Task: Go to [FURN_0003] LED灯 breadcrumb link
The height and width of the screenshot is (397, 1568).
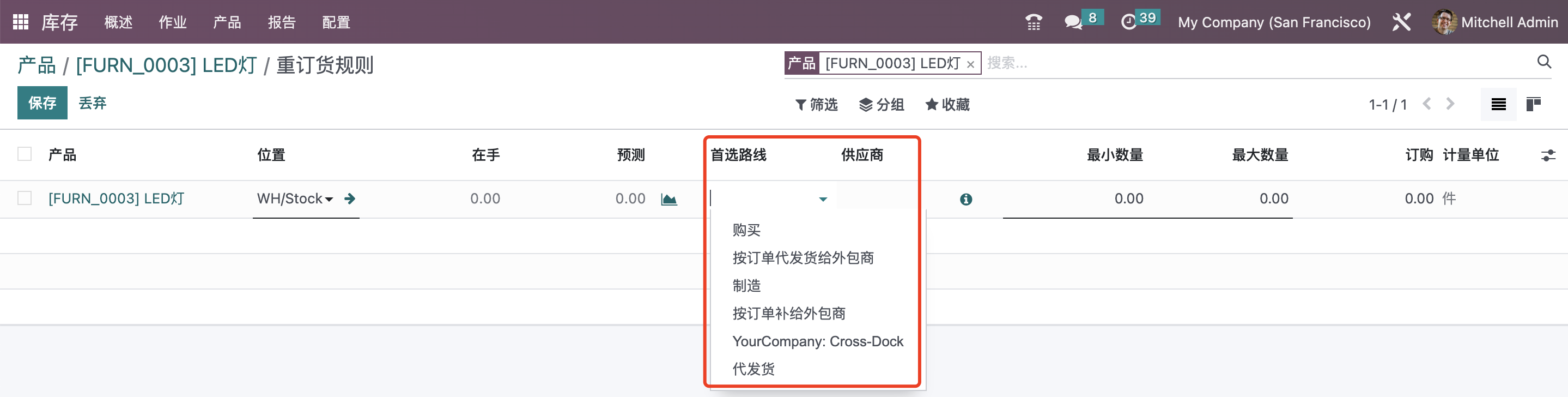Action: point(166,65)
